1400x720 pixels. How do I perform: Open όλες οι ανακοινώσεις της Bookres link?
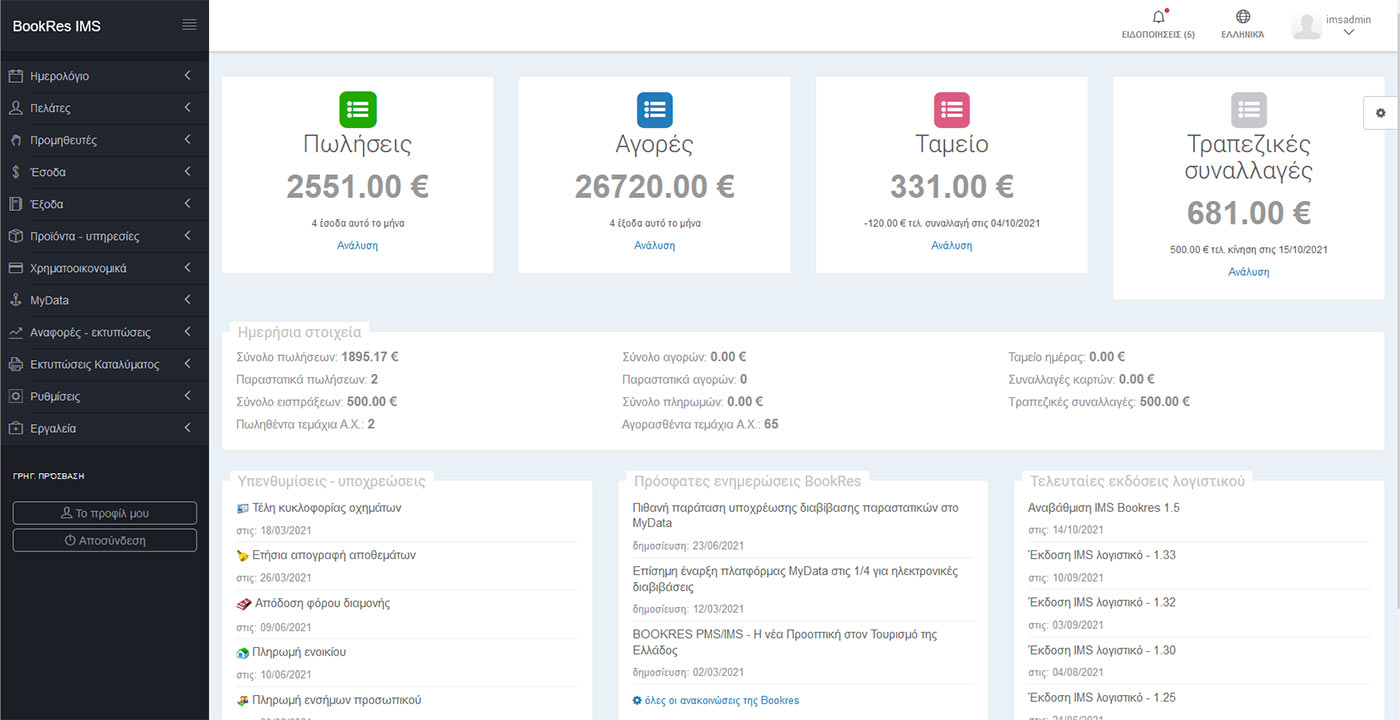716,700
